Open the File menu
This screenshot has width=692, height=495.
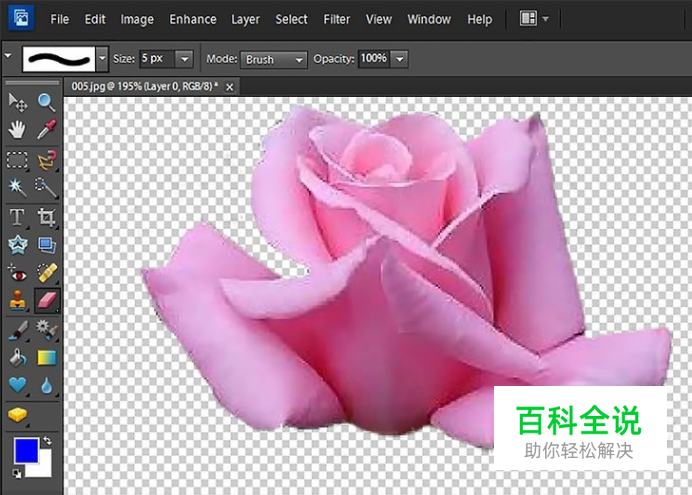pyautogui.click(x=60, y=19)
